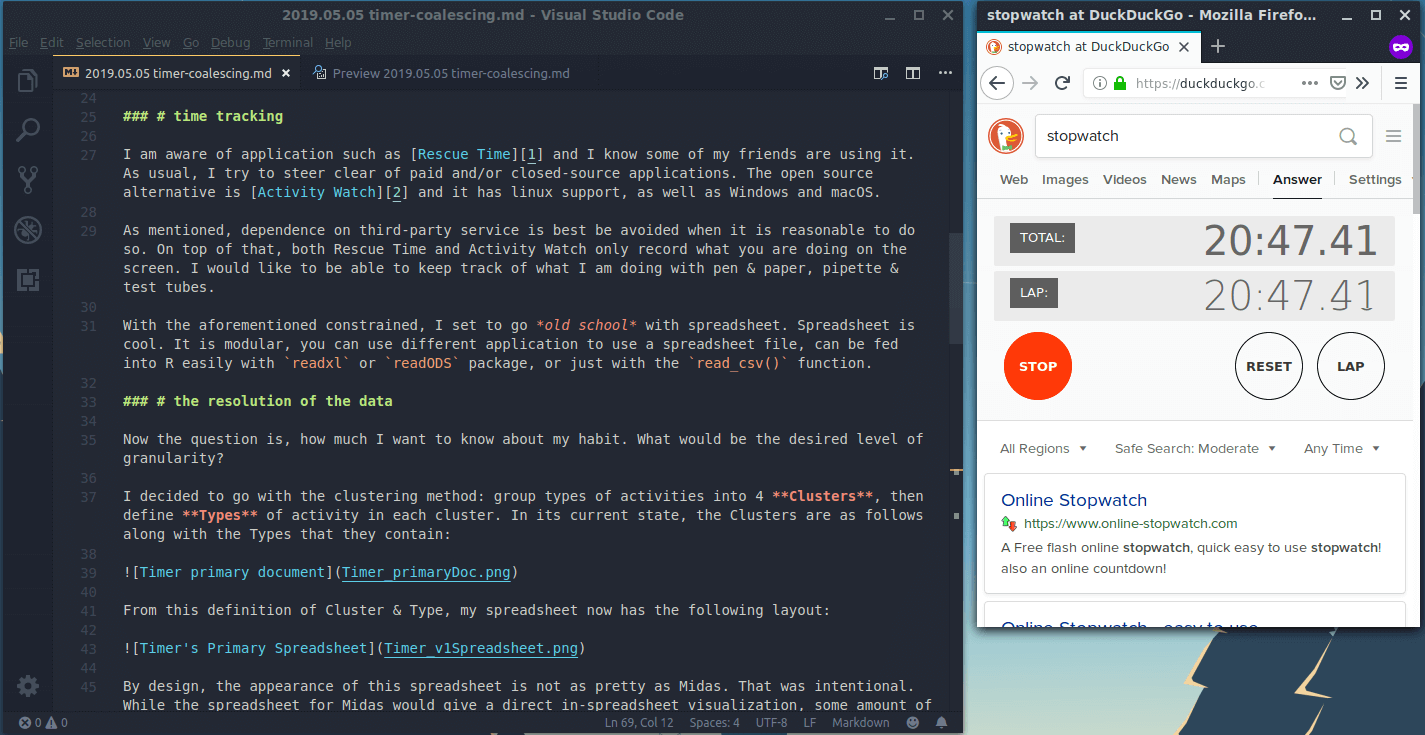The image size is (1425, 735).
Task: Expand the All Regions dropdown
Action: pos(1043,449)
